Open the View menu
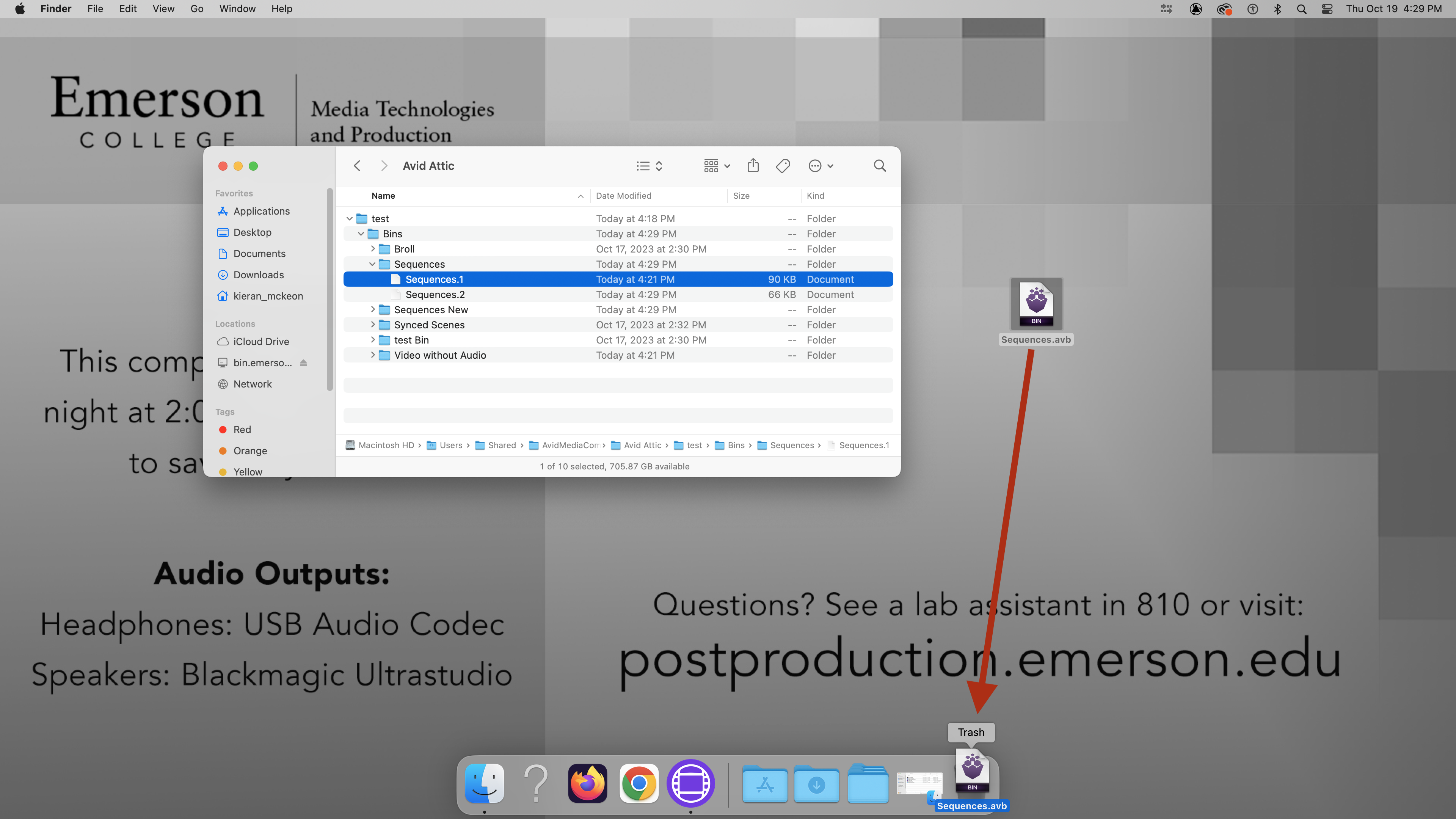 pyautogui.click(x=163, y=8)
